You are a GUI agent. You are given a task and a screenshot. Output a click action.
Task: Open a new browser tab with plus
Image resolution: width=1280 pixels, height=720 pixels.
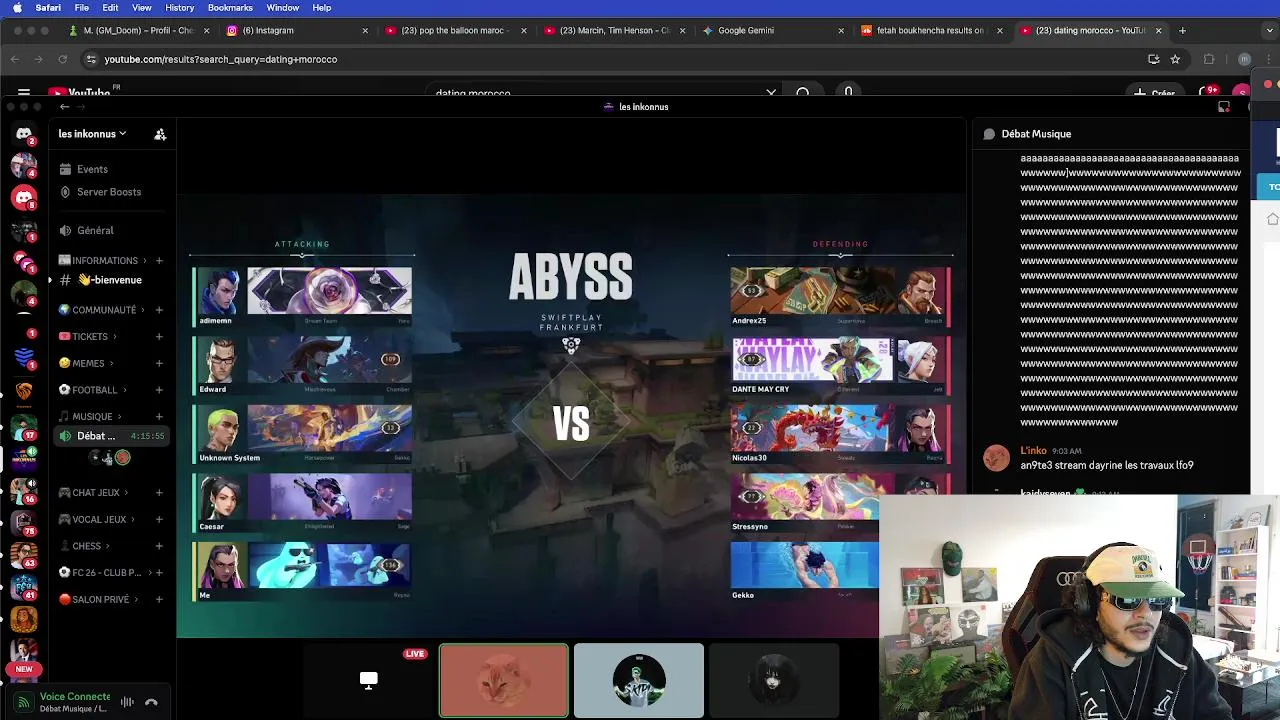pyautogui.click(x=1182, y=30)
